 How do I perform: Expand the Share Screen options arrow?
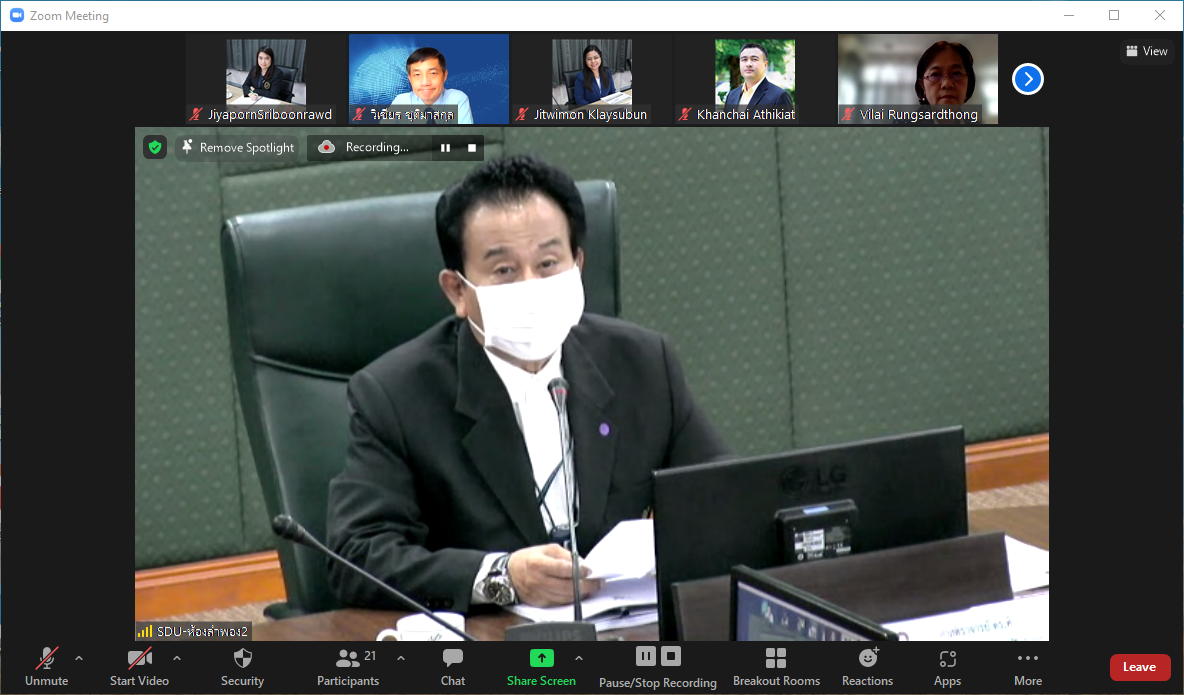[x=578, y=658]
